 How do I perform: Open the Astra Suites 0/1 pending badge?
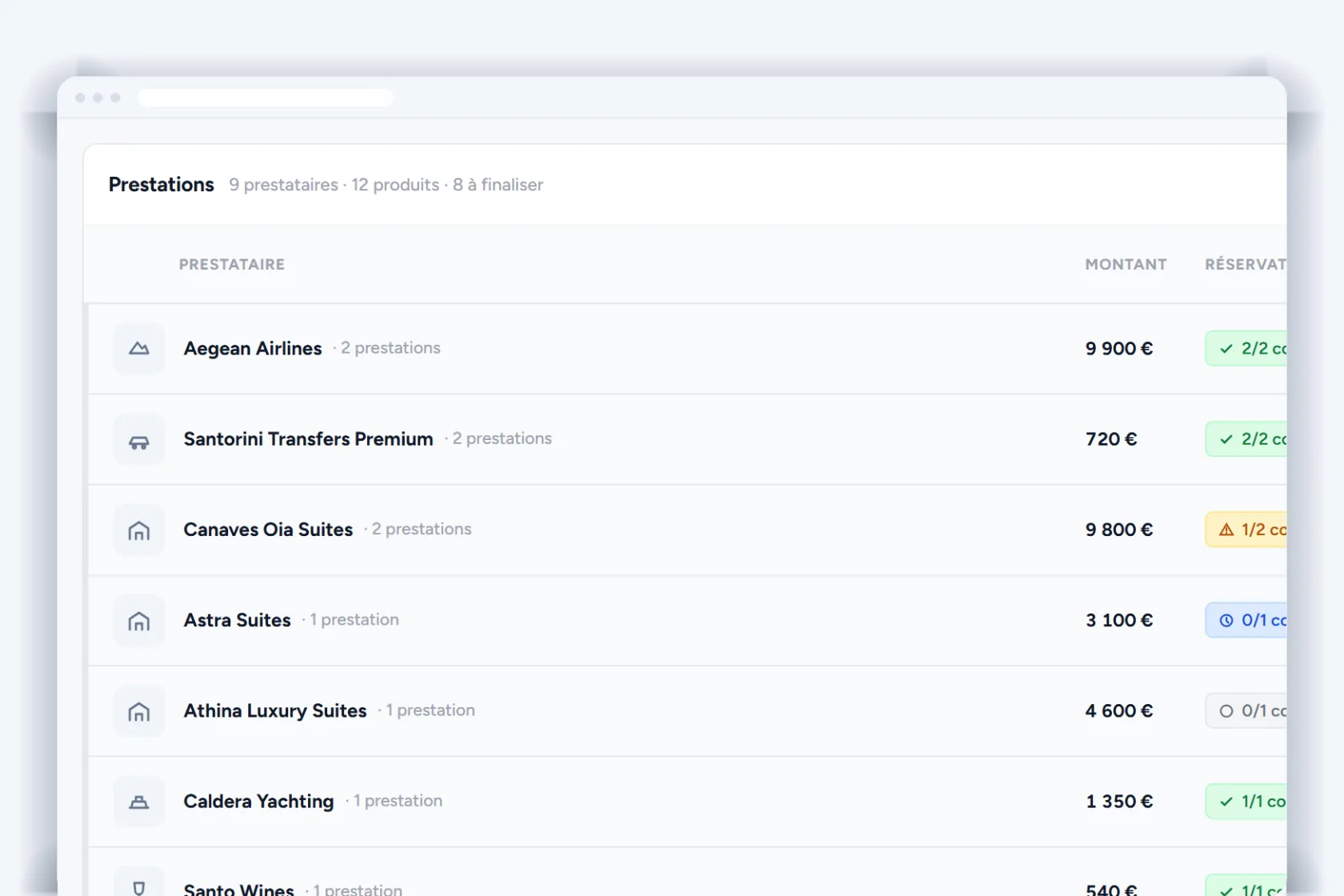pyautogui.click(x=1246, y=620)
